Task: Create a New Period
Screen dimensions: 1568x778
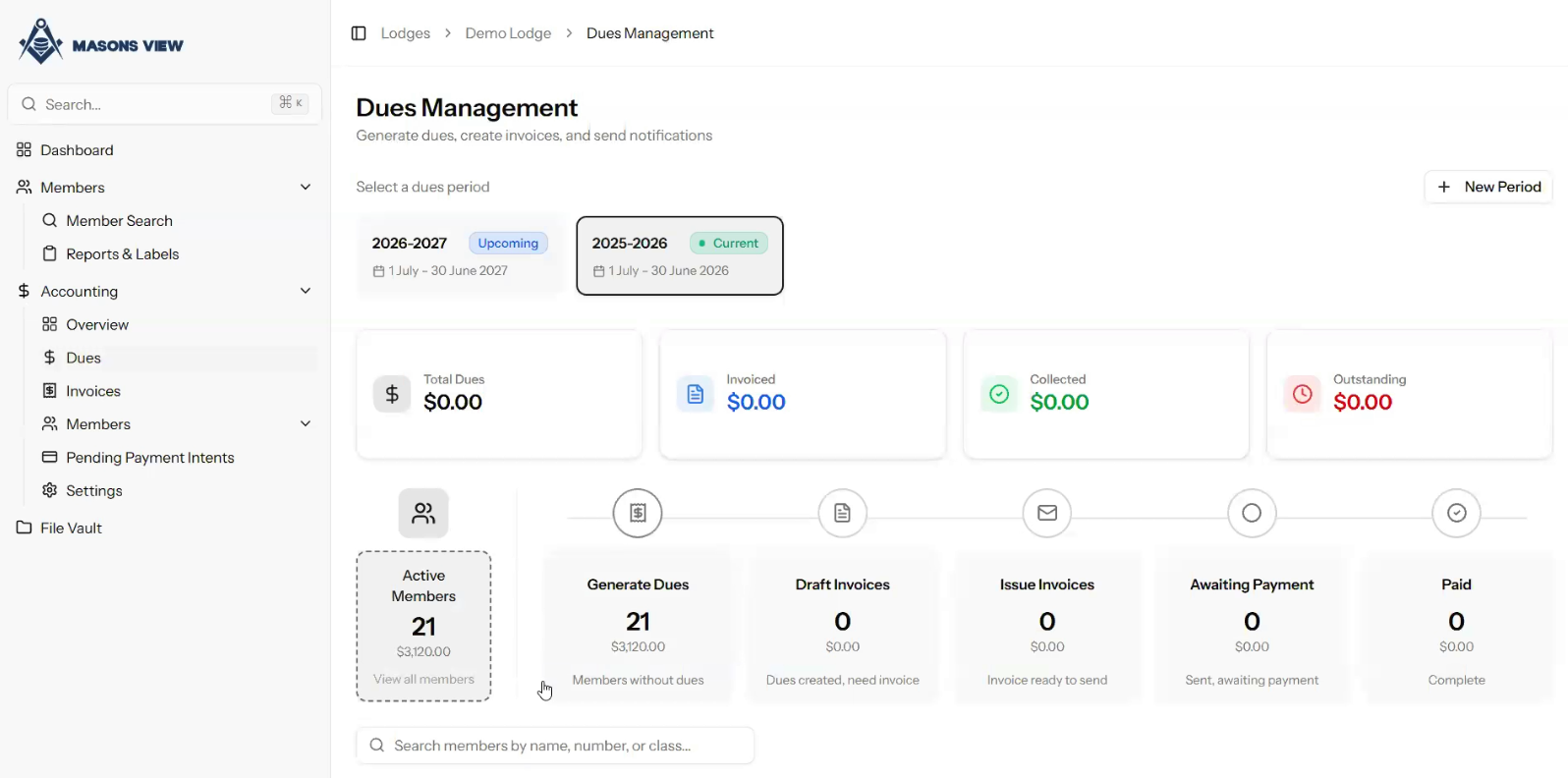Action: pos(1488,187)
